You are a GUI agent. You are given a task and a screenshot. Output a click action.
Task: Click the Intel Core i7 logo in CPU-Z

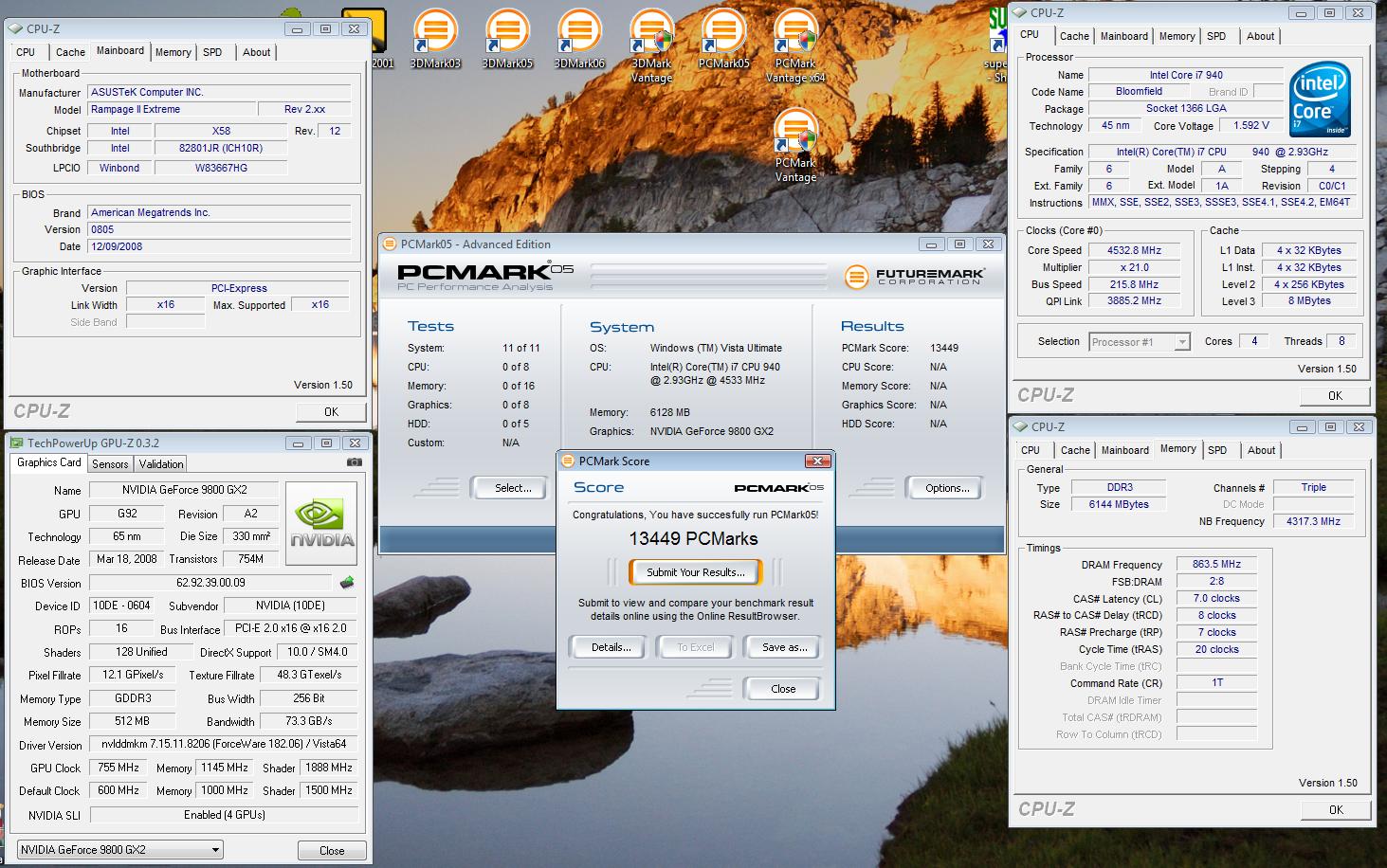click(x=1320, y=100)
